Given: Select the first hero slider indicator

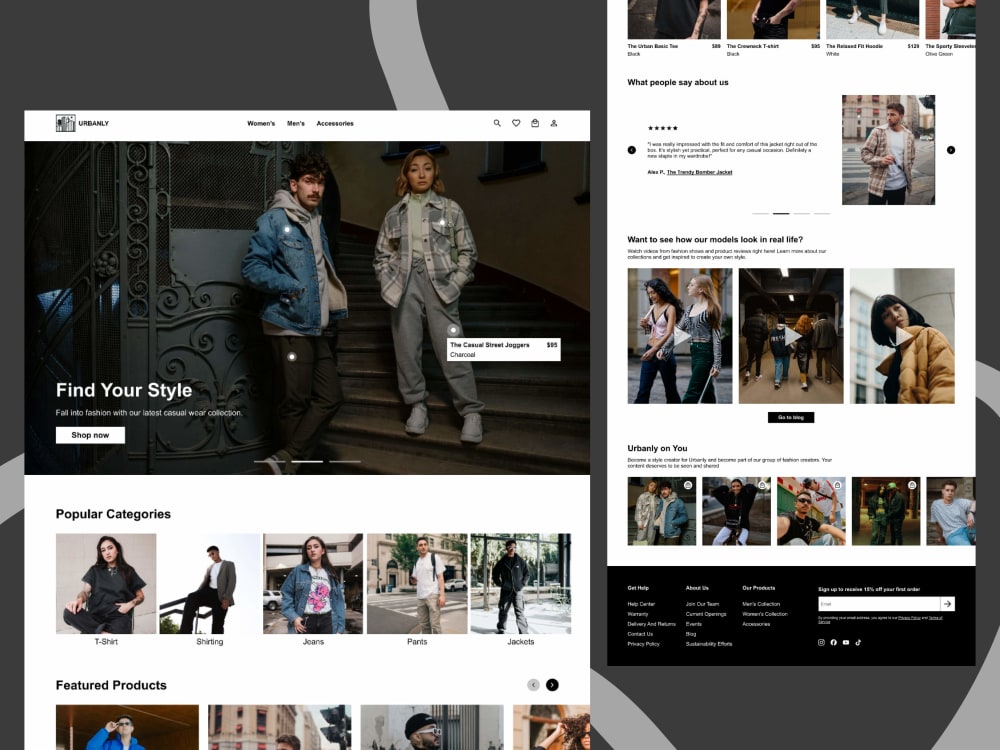Looking at the screenshot, I should pos(269,461).
